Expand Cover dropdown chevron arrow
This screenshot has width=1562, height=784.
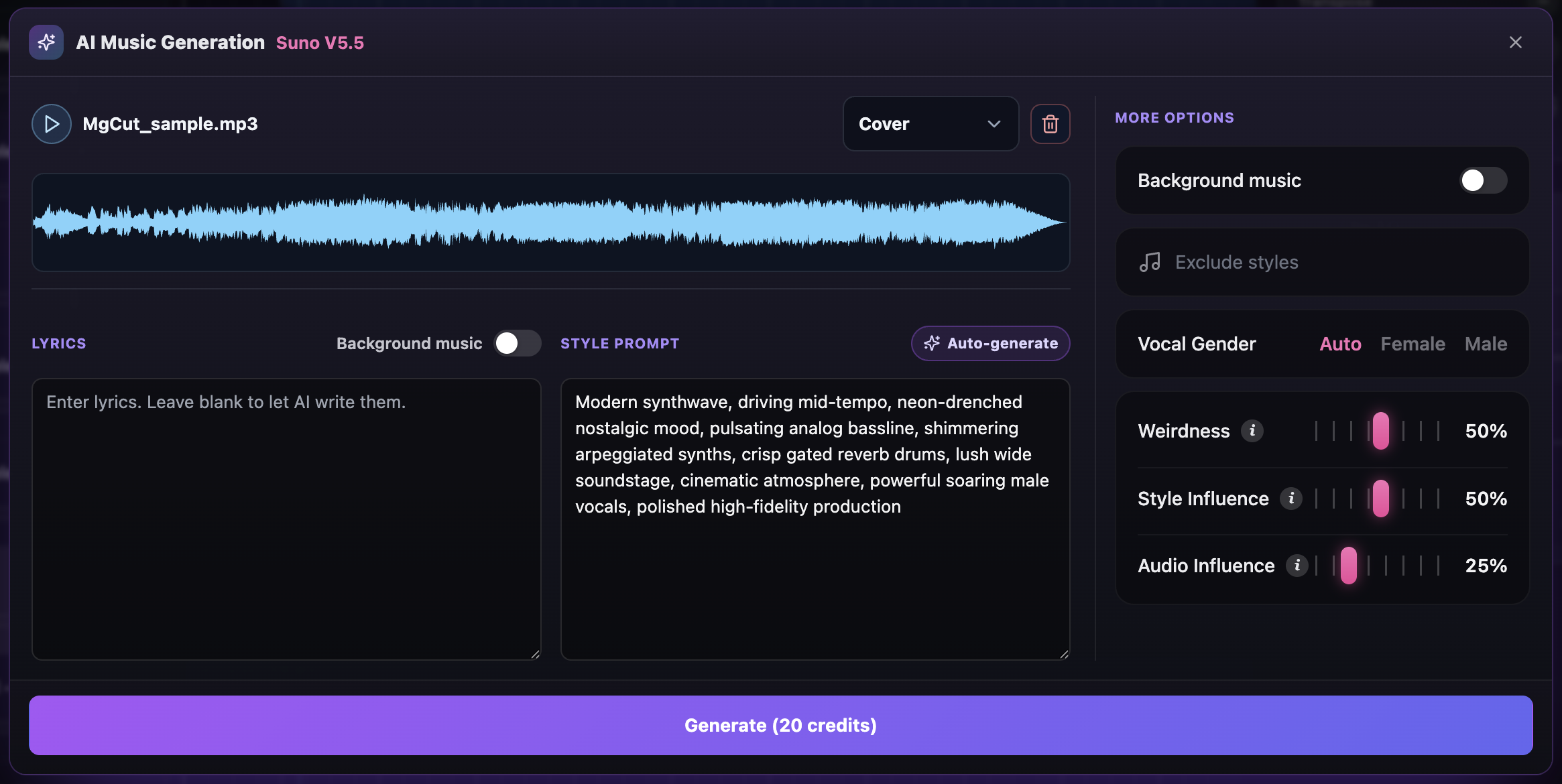994,124
